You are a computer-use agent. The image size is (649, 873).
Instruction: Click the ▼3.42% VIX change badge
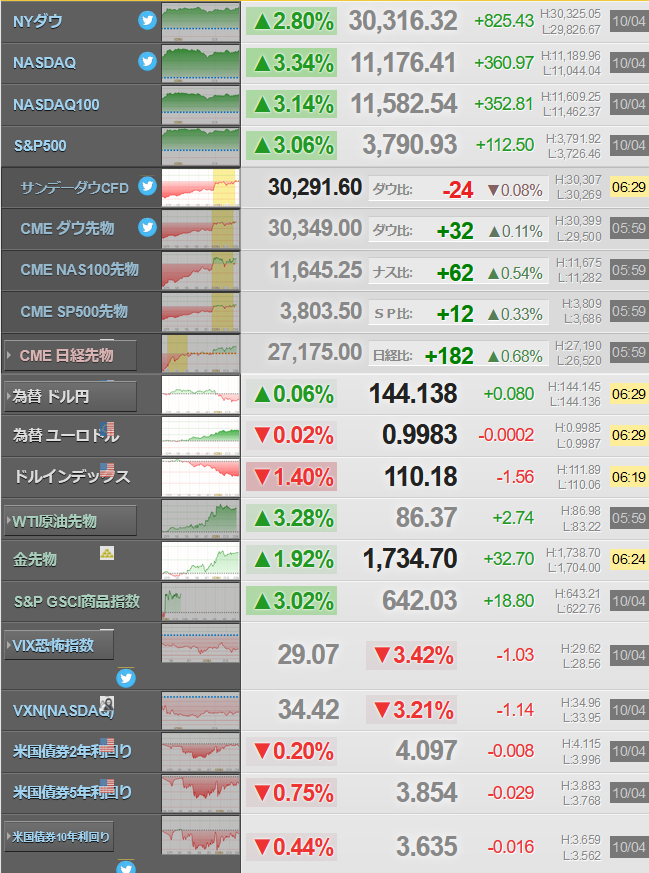click(x=412, y=655)
